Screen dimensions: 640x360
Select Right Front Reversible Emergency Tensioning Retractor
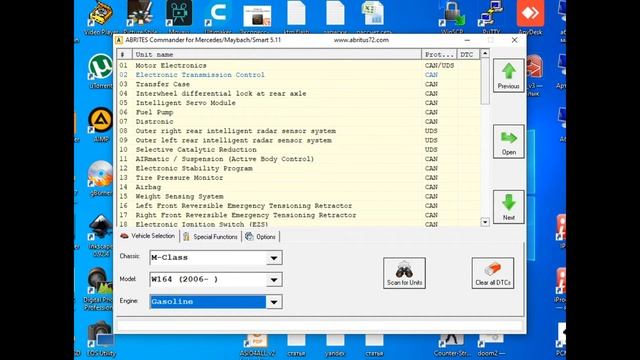(x=299, y=215)
